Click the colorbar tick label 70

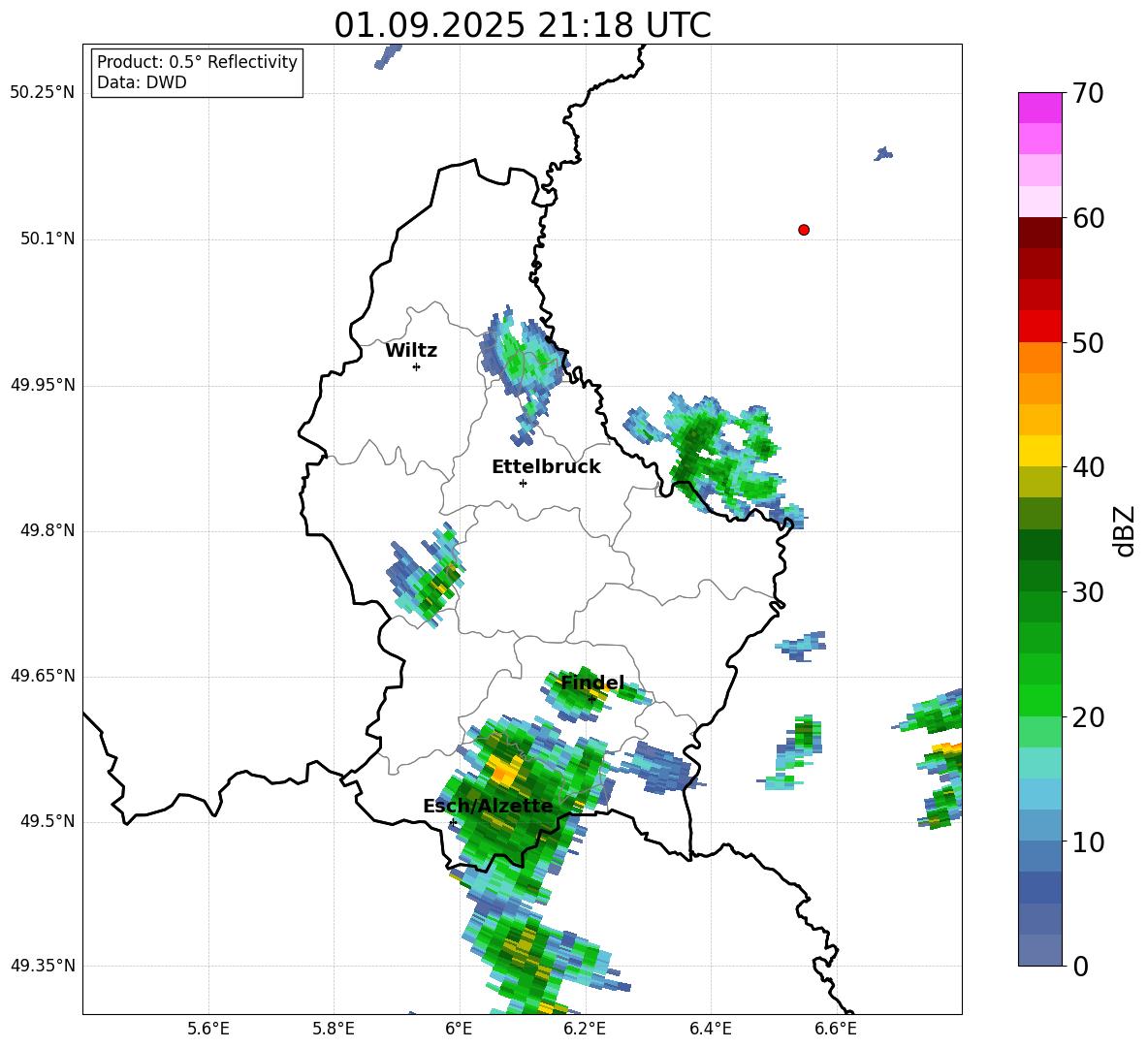(1088, 93)
